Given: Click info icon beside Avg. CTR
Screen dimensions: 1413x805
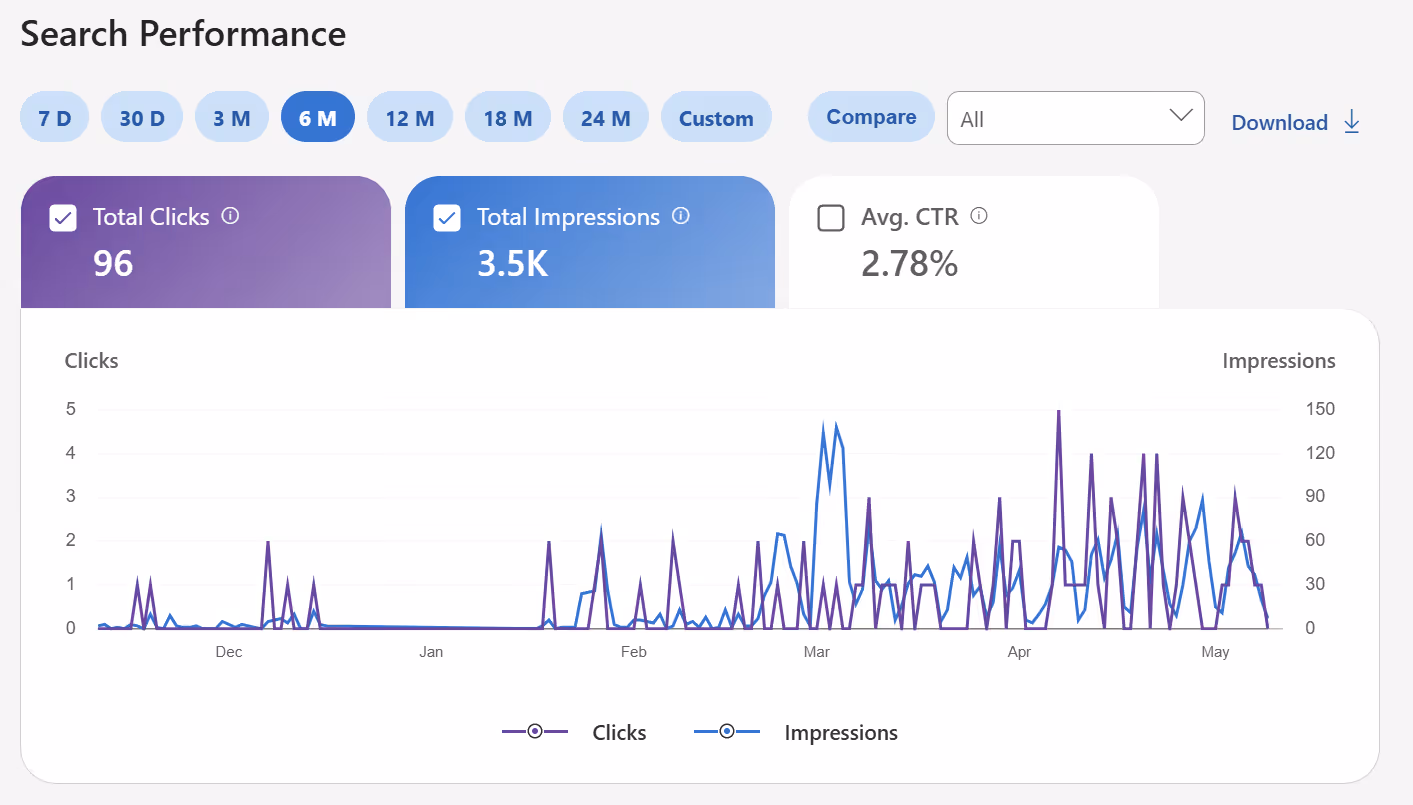Looking at the screenshot, I should coord(979,215).
